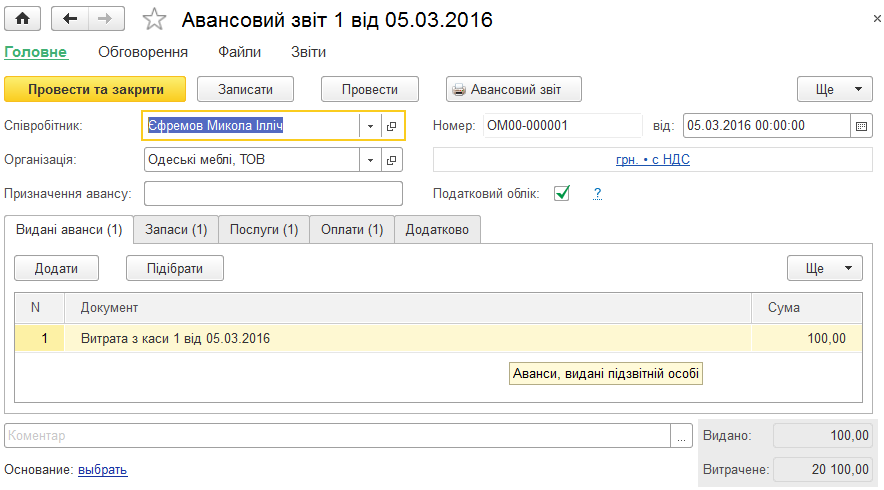Open calendar picker for document date
The image size is (884, 490).
coord(861,126)
